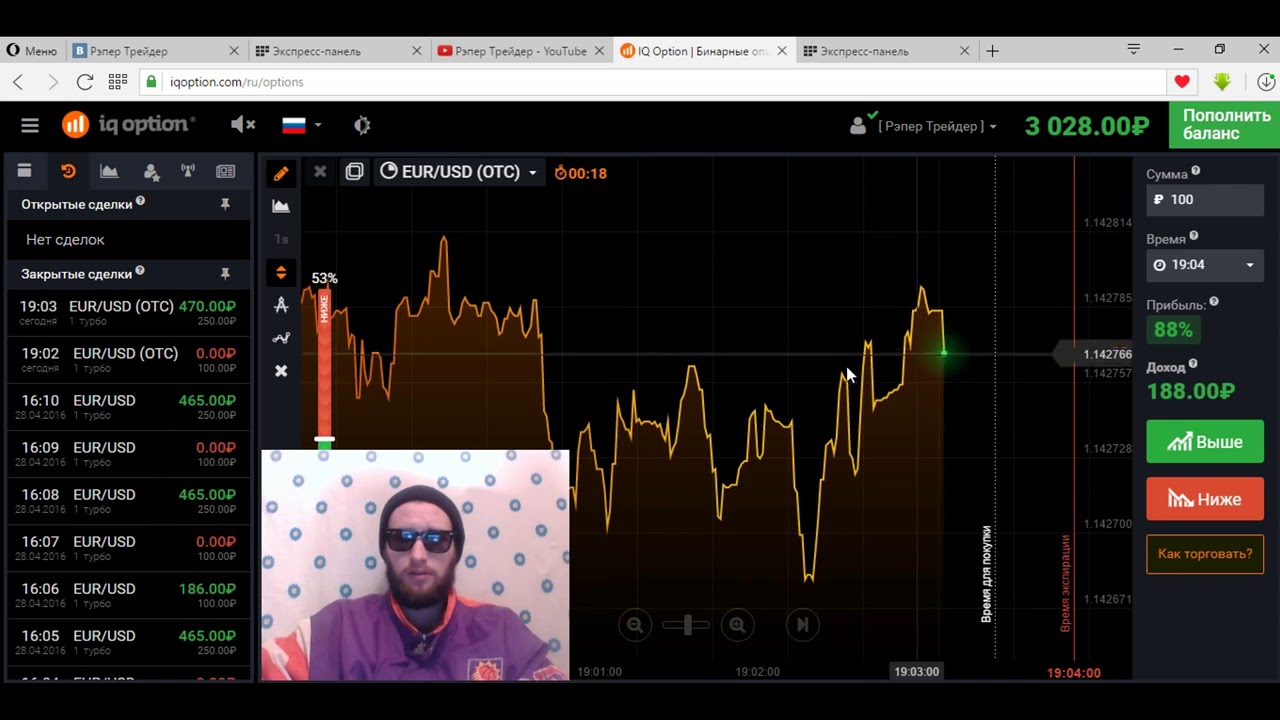This screenshot has width=1280, height=720.
Task: Adjust the chart zoom slider
Action: tap(686, 625)
